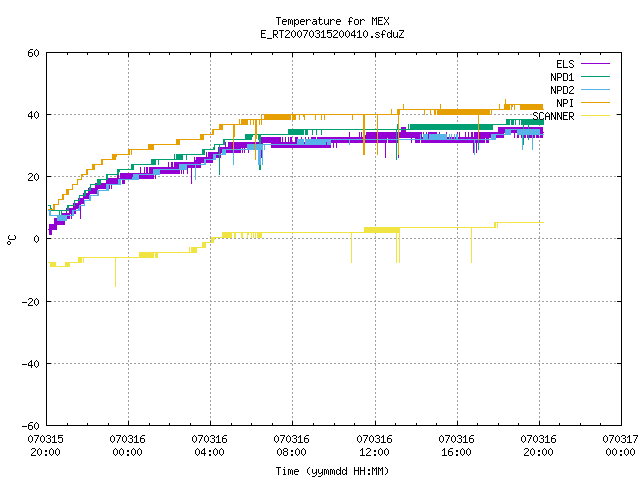Click the ELS legend label

[x=565, y=64]
